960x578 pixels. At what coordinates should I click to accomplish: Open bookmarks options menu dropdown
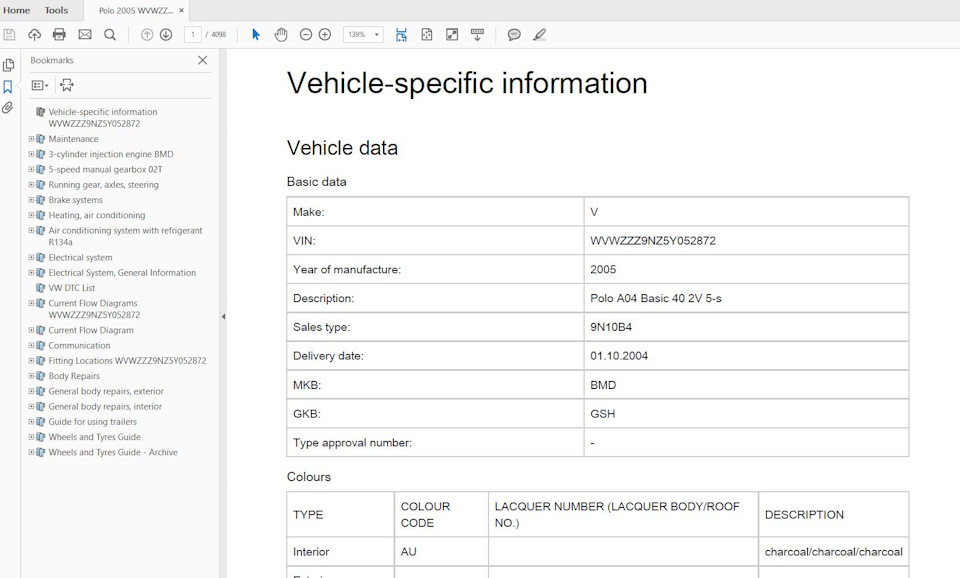tap(40, 86)
